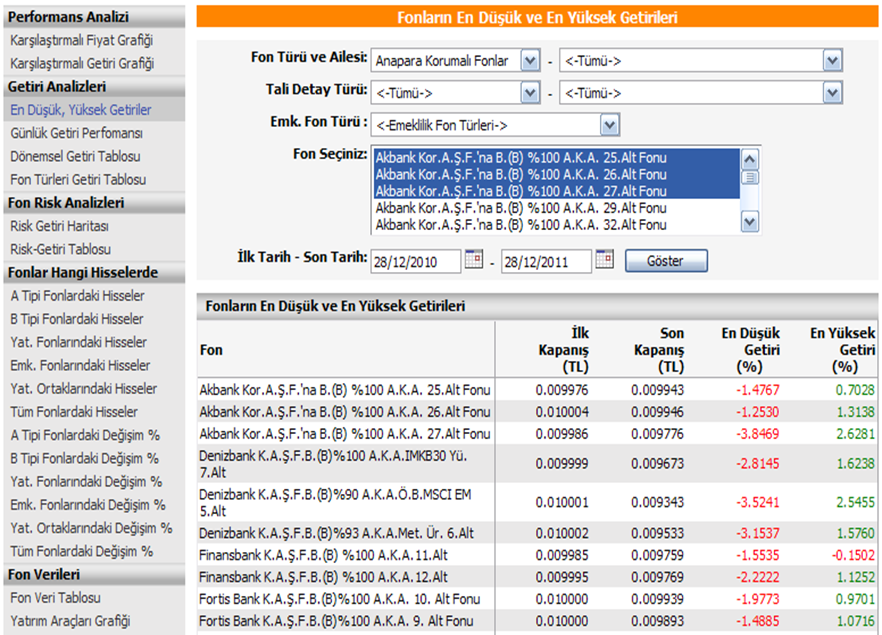
Task: Open Tüm Fonlardaki Değişim % link
Action: click(82, 552)
